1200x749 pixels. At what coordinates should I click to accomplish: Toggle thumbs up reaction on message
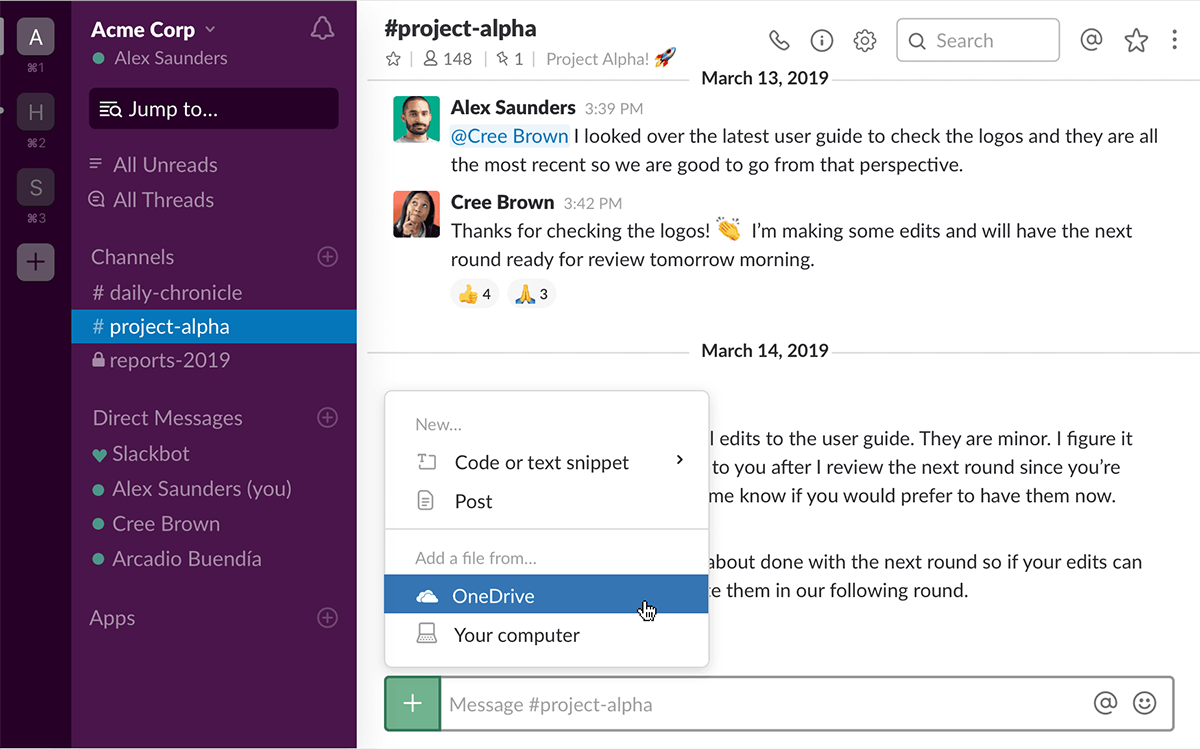(474, 294)
